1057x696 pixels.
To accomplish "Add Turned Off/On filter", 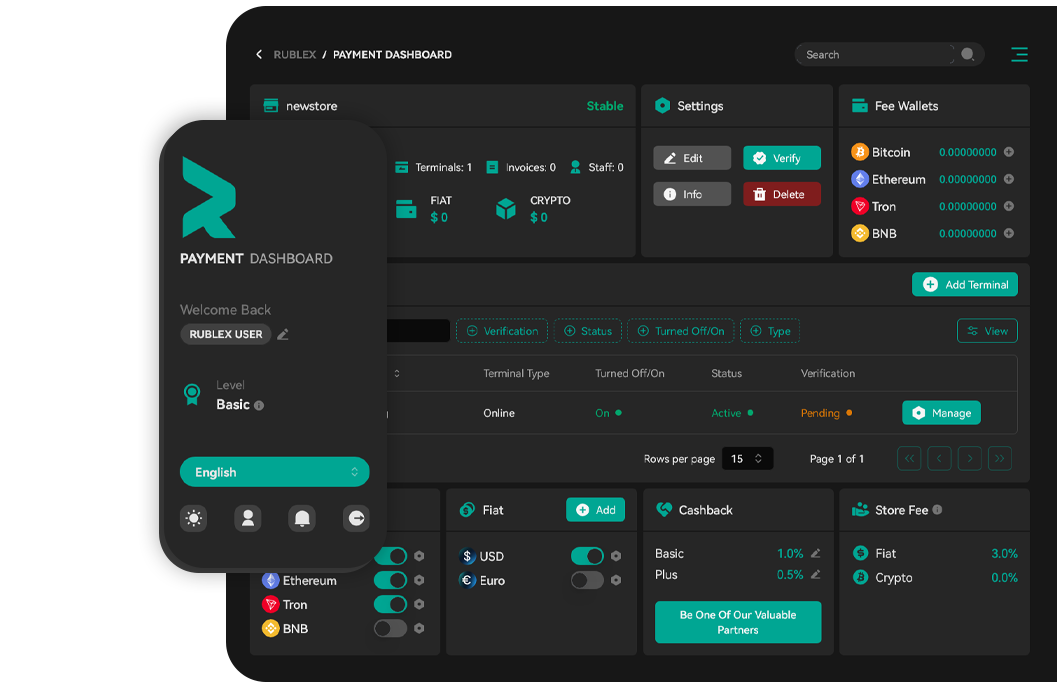I will coord(681,331).
